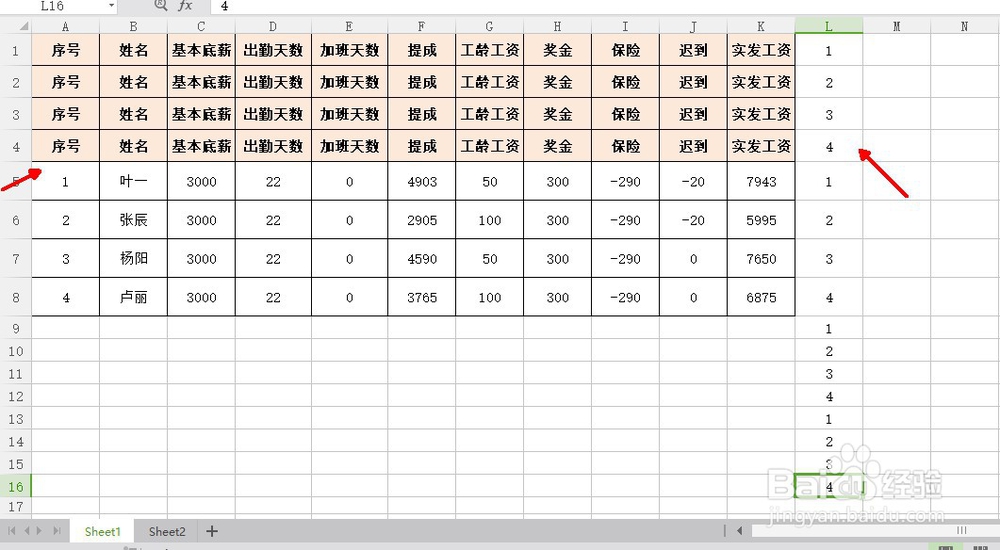The image size is (1000, 550).
Task: Click the 4590 commission cell
Action: coord(422,258)
